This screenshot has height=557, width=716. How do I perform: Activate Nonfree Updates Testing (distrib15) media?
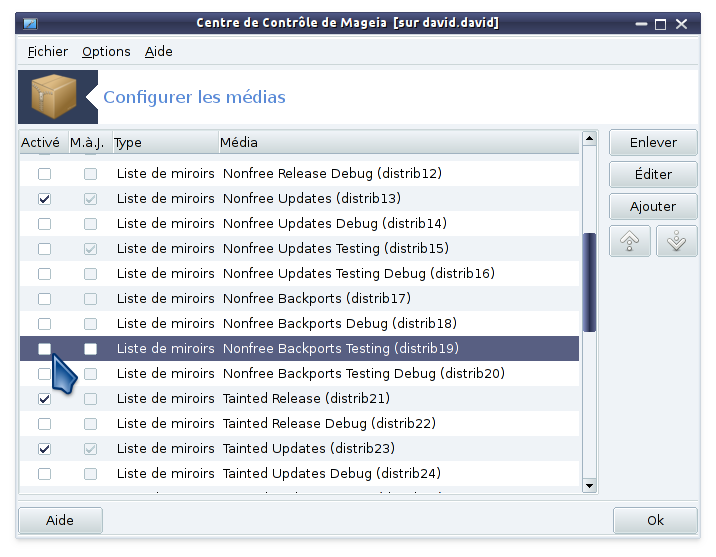[x=44, y=249]
